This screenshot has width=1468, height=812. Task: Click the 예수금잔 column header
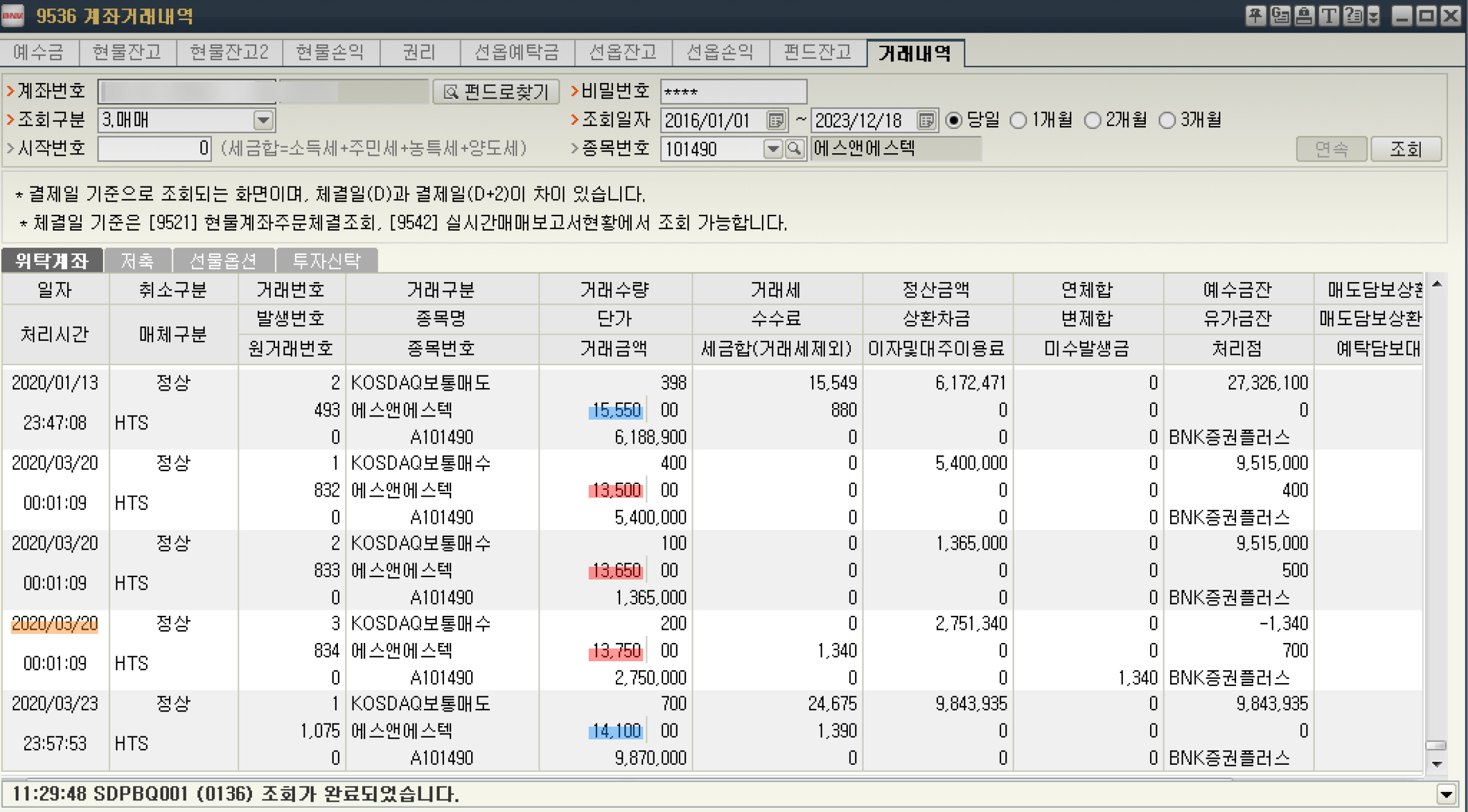(x=1237, y=290)
